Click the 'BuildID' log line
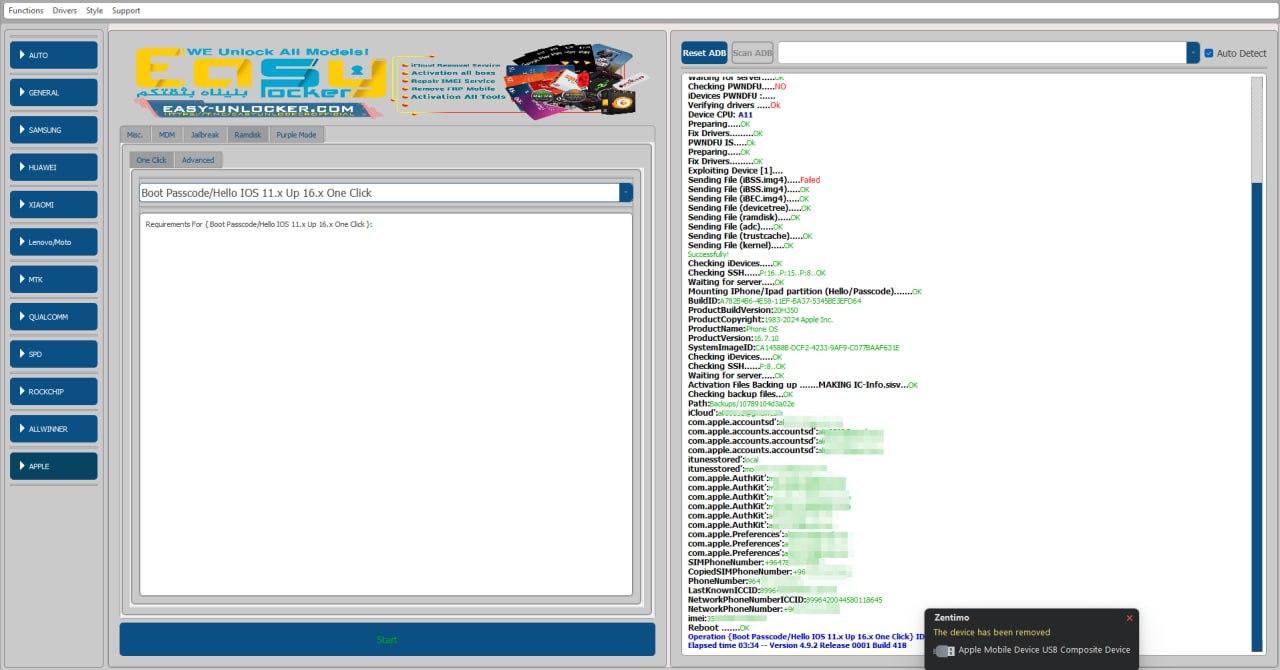The height and width of the screenshot is (670, 1280). pos(774,300)
